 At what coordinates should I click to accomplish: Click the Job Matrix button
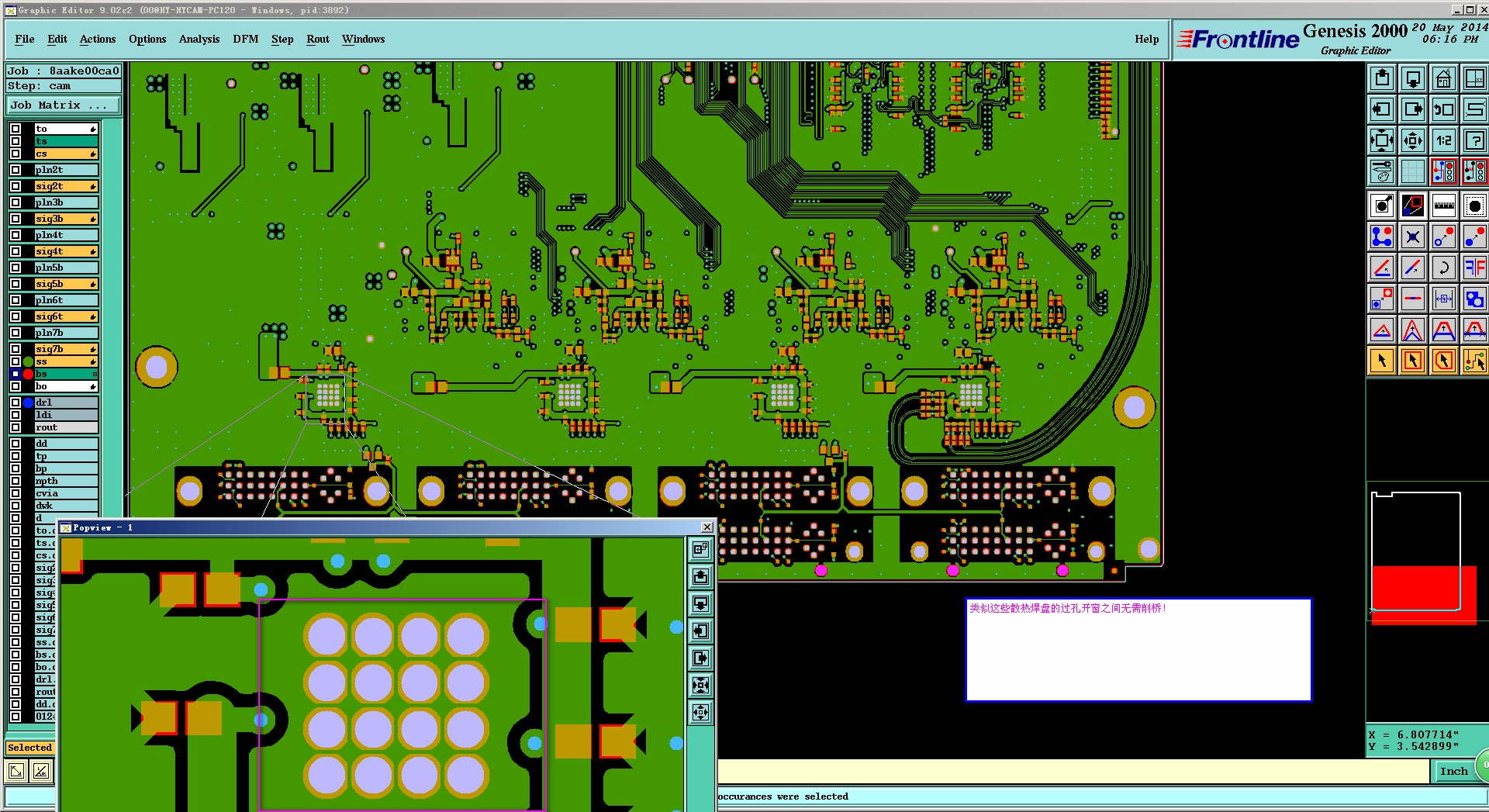[x=64, y=105]
